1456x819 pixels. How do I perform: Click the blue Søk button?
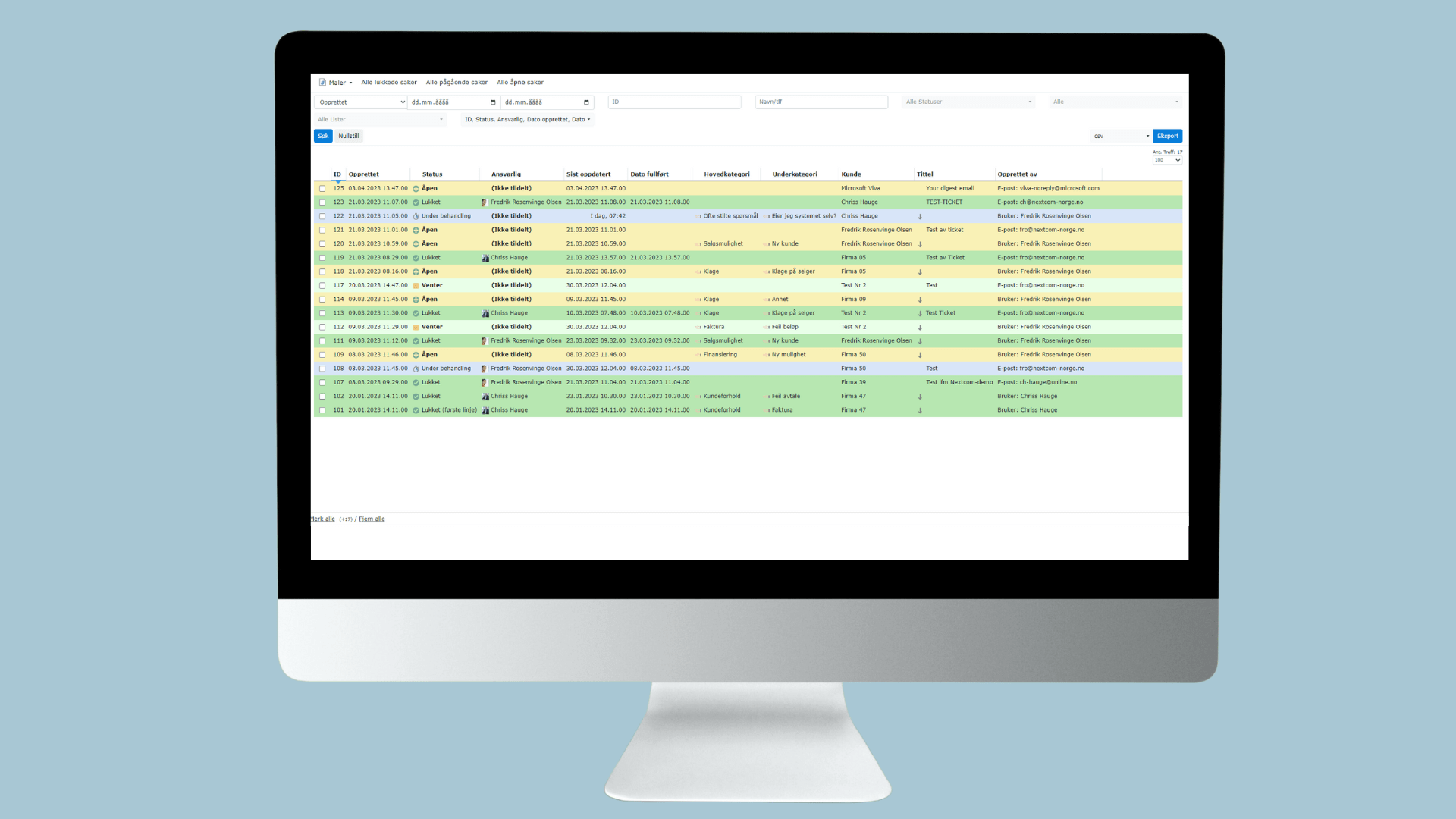coord(323,136)
